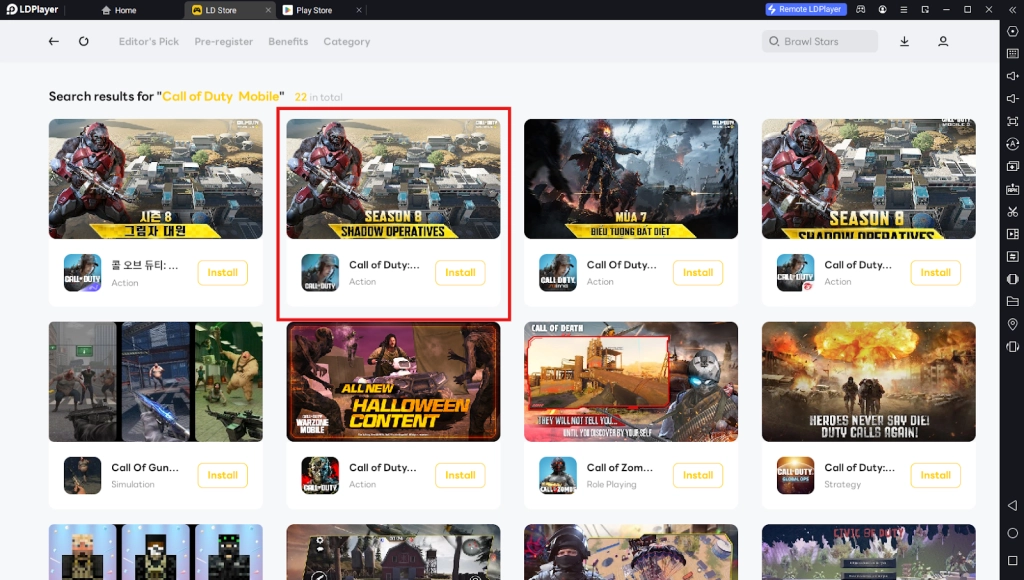Switch to the Play Store tab
Viewport: 1024px width, 580px height.
coord(313,10)
